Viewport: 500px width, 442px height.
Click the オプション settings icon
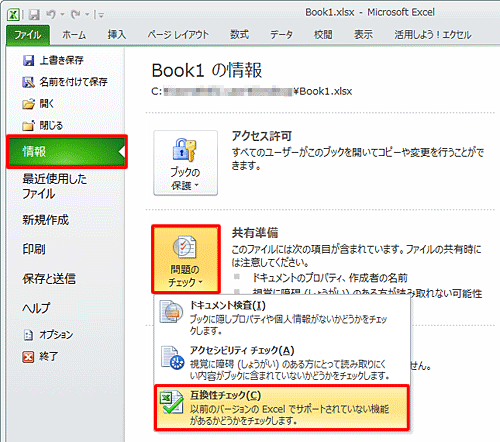point(28,335)
